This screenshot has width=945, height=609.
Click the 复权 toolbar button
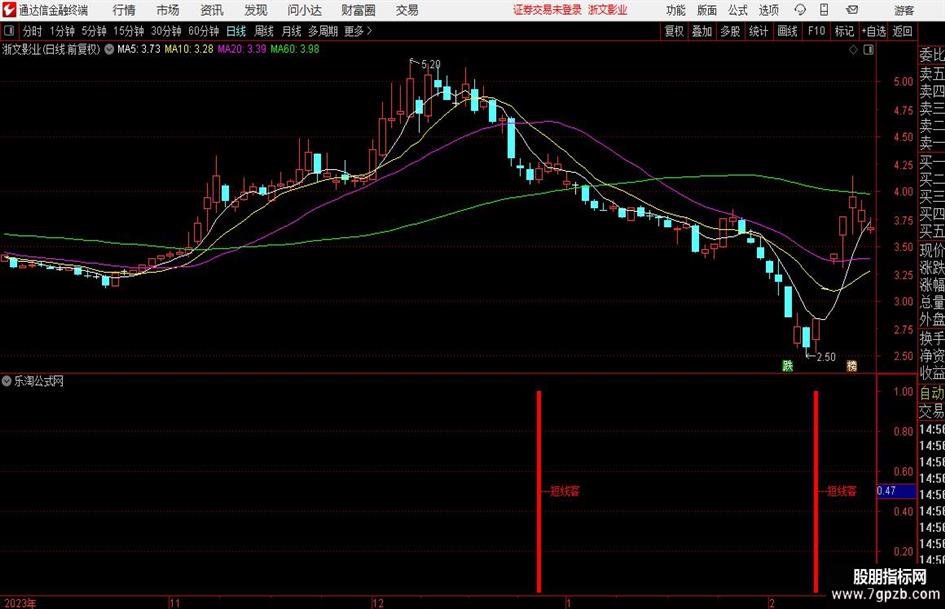[674, 31]
